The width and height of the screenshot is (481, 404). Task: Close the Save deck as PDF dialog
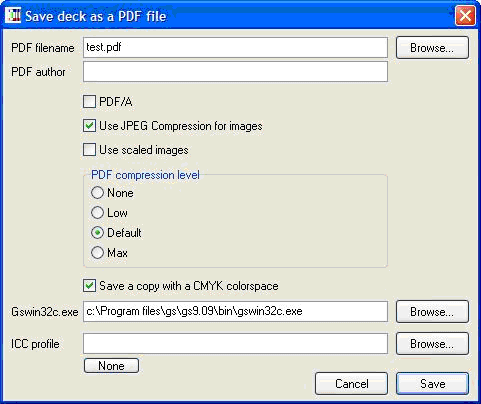(x=465, y=16)
